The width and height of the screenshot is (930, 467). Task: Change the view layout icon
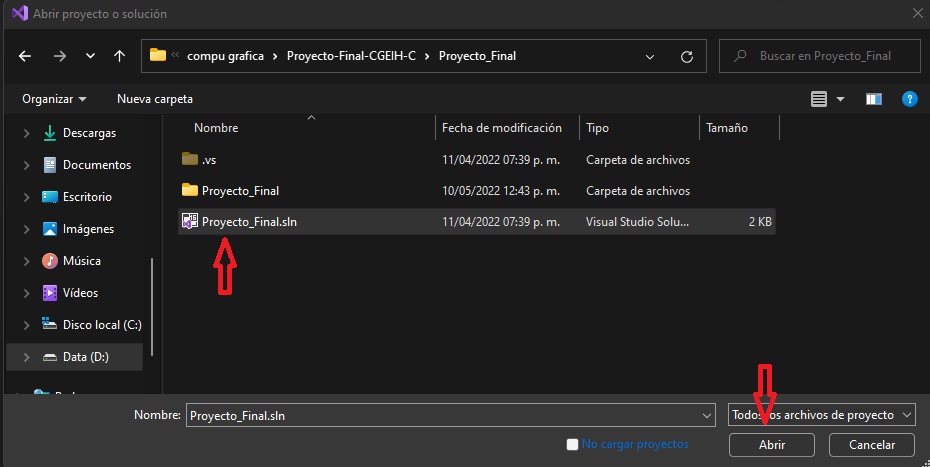819,99
